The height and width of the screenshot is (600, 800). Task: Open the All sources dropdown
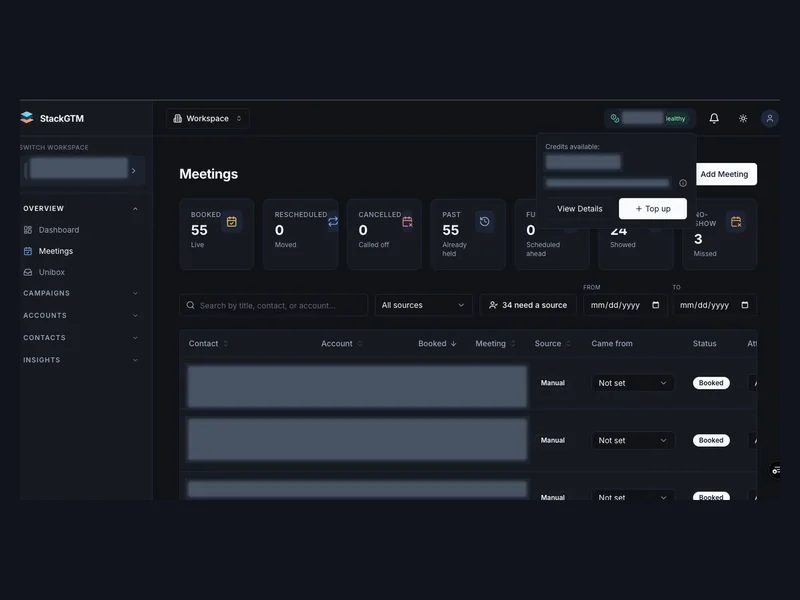click(423, 305)
